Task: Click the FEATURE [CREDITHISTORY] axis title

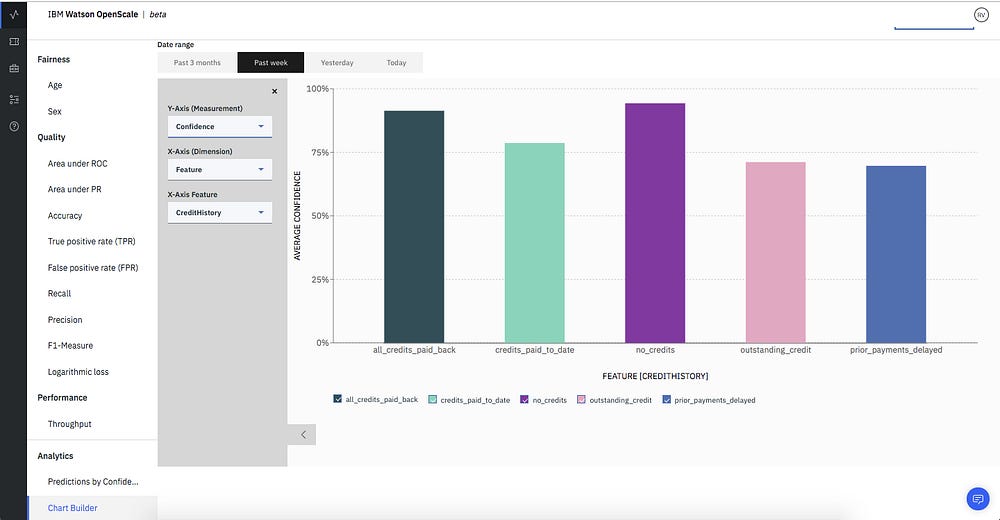Action: pos(655,376)
